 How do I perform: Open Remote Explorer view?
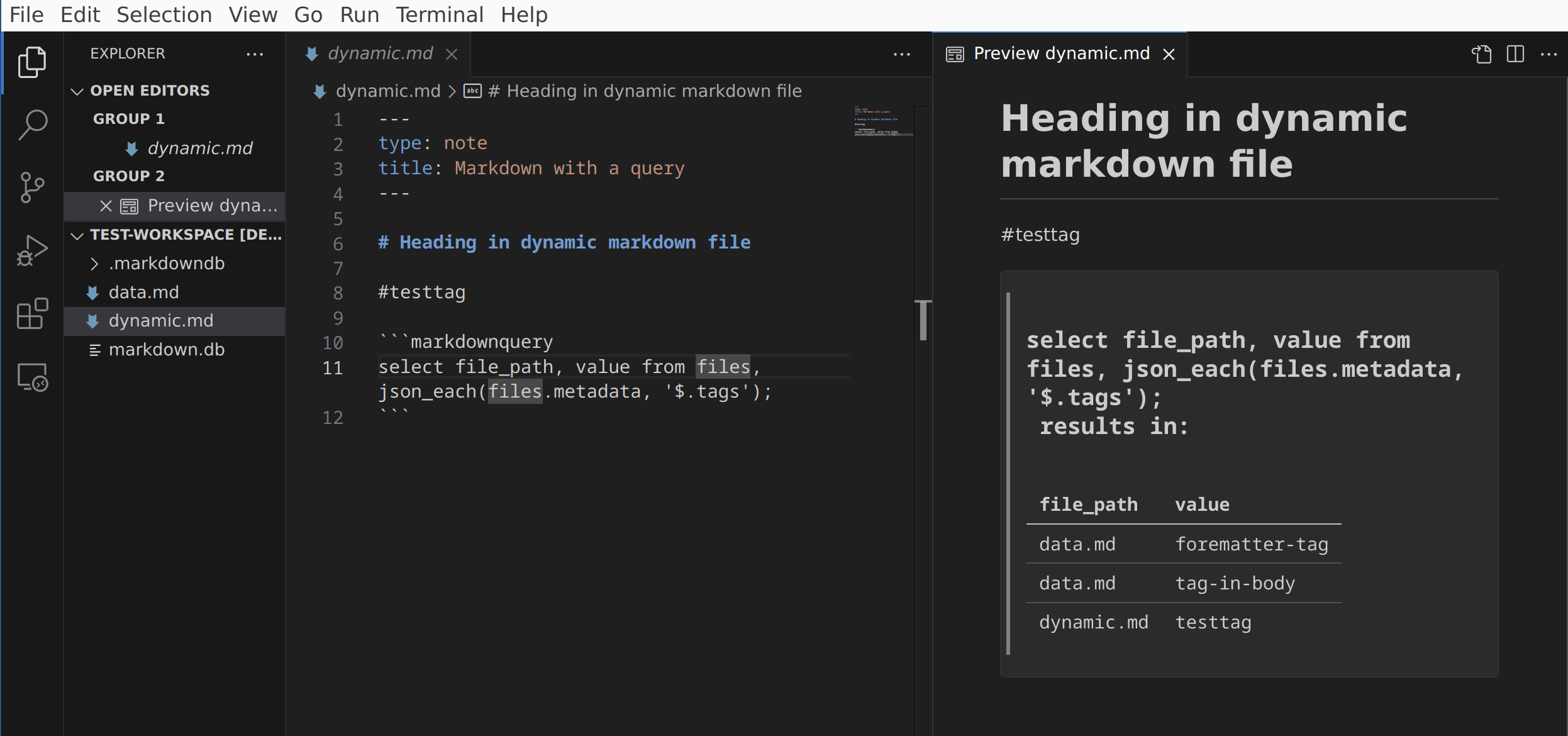tap(32, 377)
